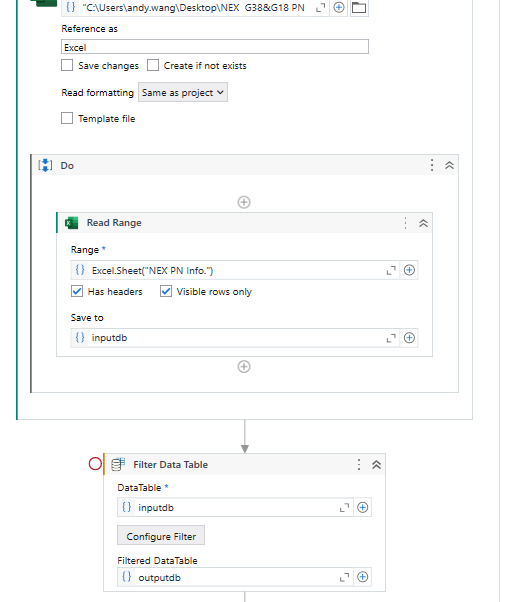Viewport: 514px width, 602px height.
Task: Add activity above Read Range
Action: tap(244, 202)
